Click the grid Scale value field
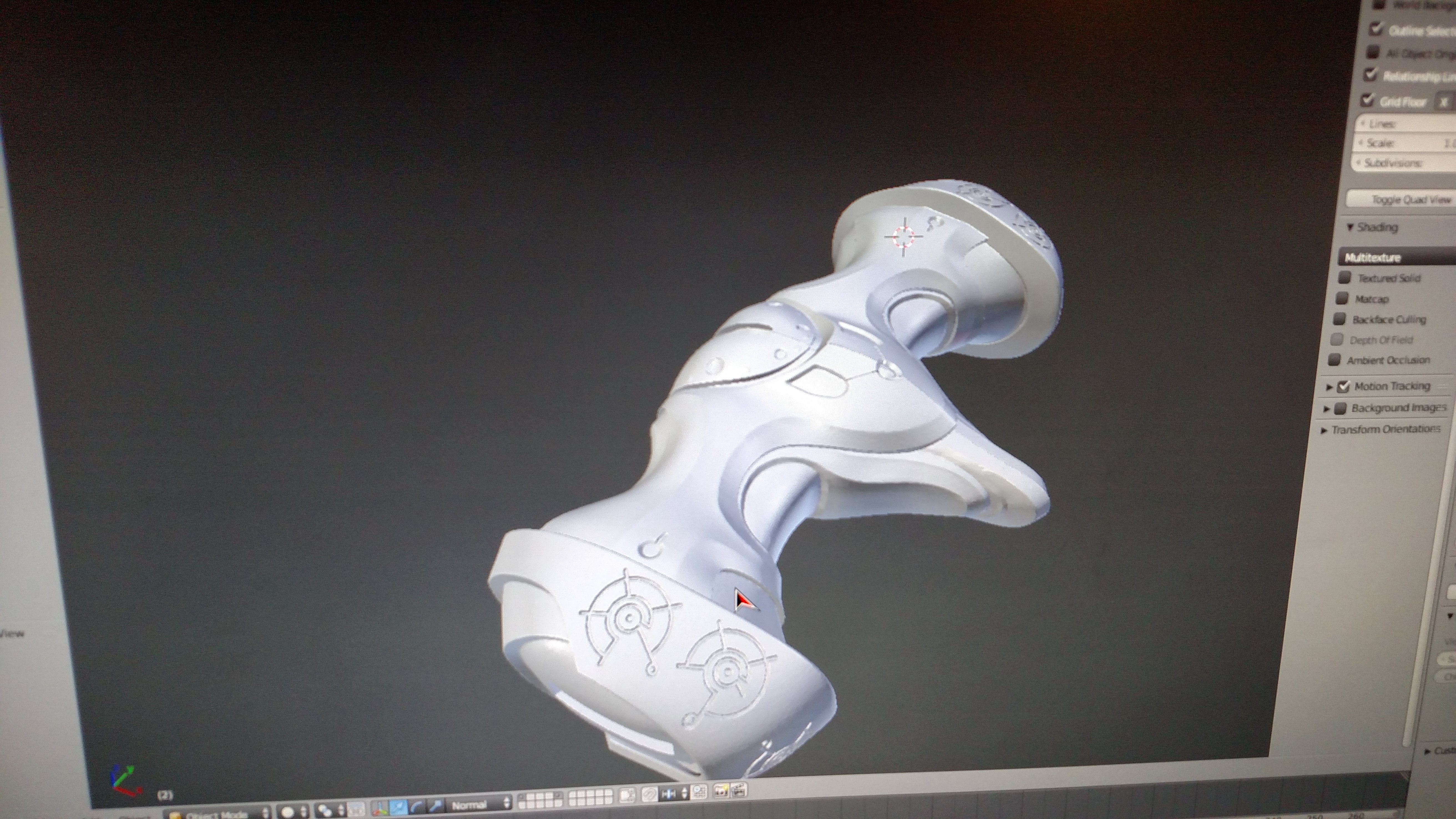The height and width of the screenshot is (819, 1456). (1407, 143)
